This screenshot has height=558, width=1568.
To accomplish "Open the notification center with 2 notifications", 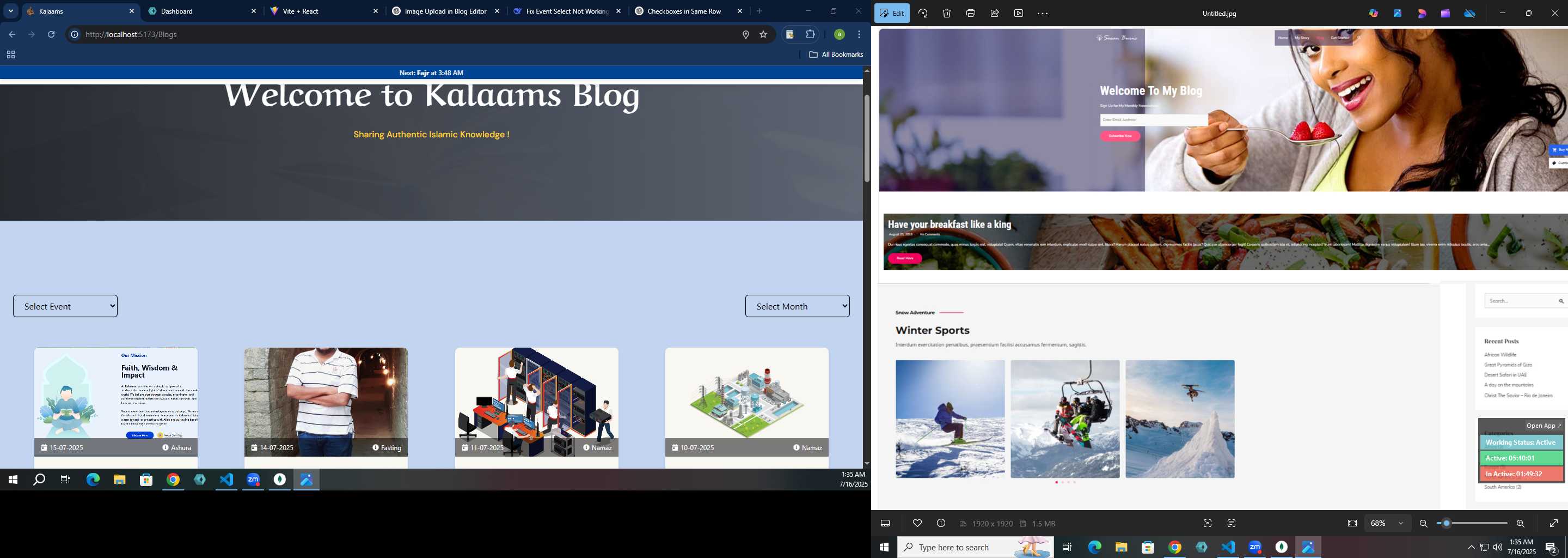I will pyautogui.click(x=1551, y=547).
